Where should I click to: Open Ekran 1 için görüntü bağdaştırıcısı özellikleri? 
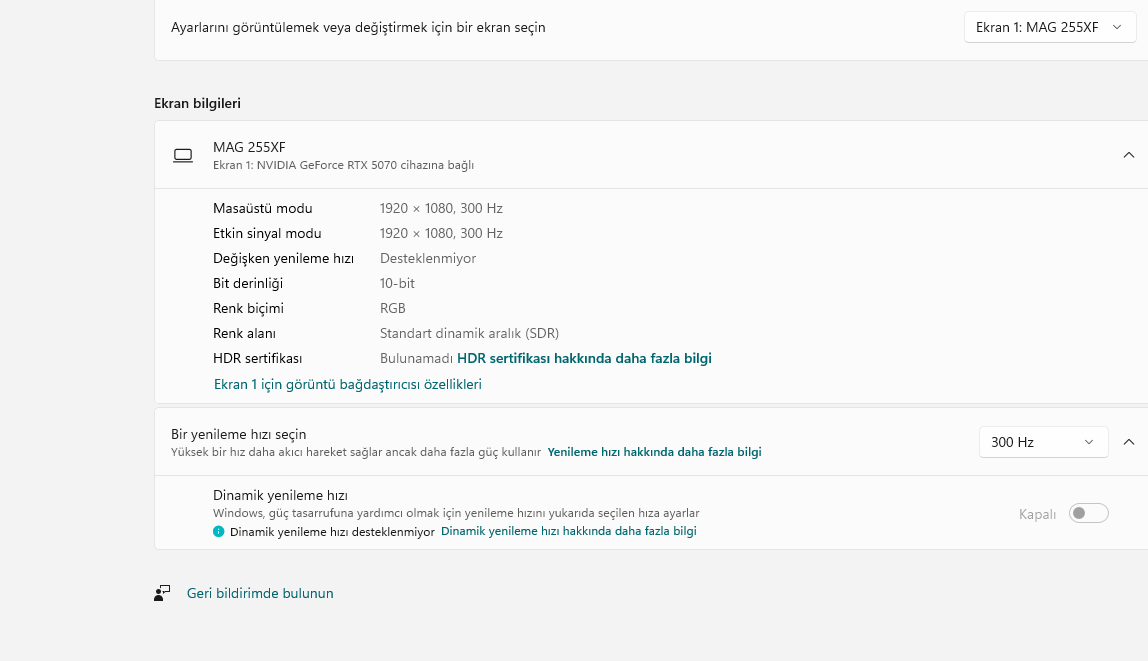(348, 384)
